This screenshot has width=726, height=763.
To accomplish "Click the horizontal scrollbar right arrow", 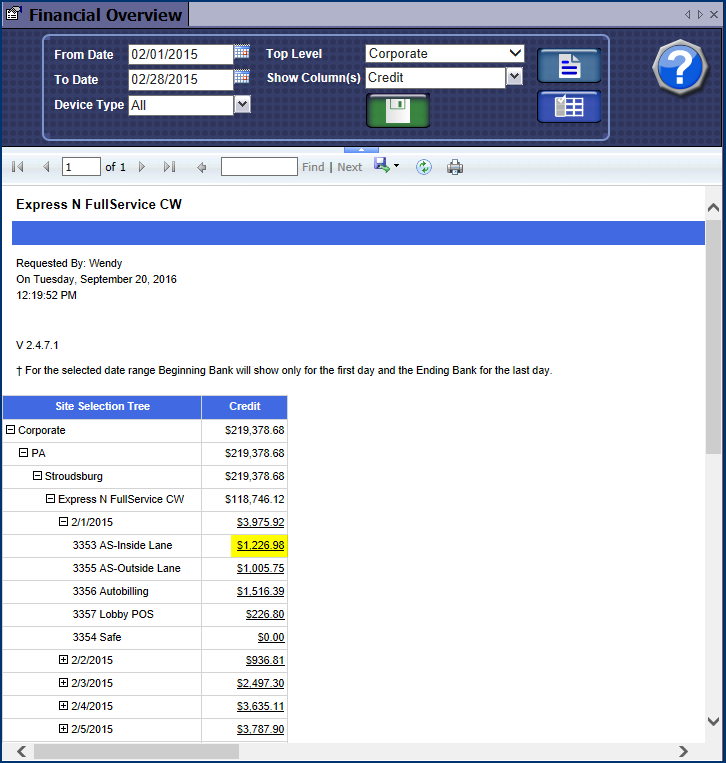I will [x=683, y=751].
